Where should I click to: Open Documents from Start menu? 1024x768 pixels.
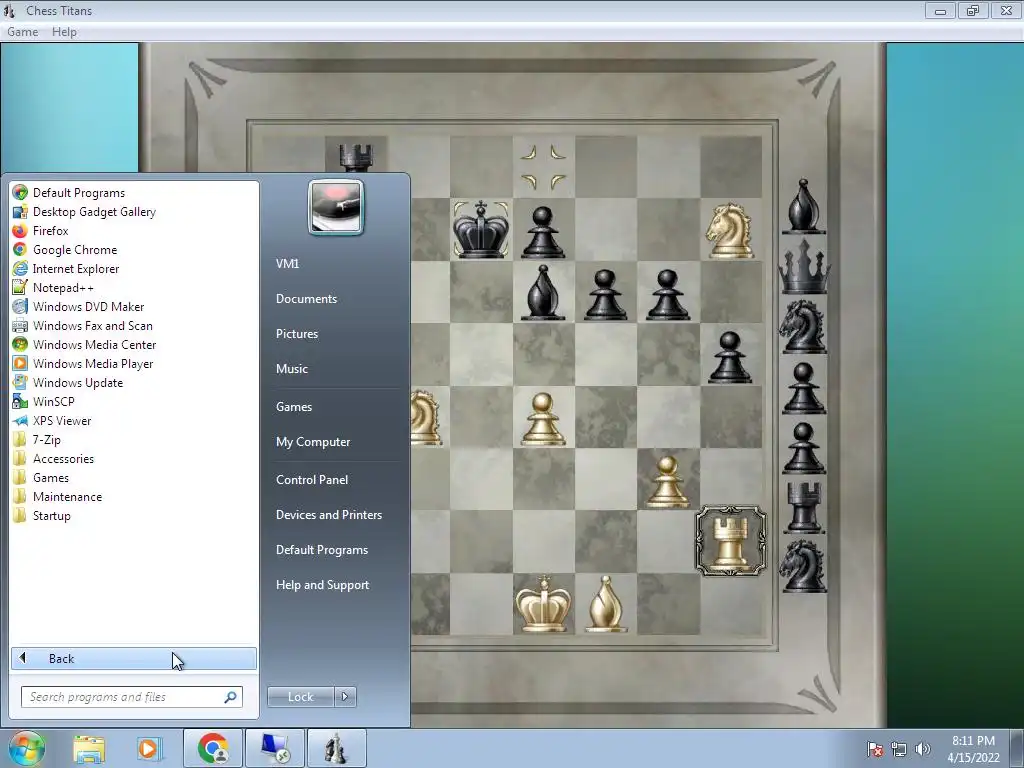306,298
